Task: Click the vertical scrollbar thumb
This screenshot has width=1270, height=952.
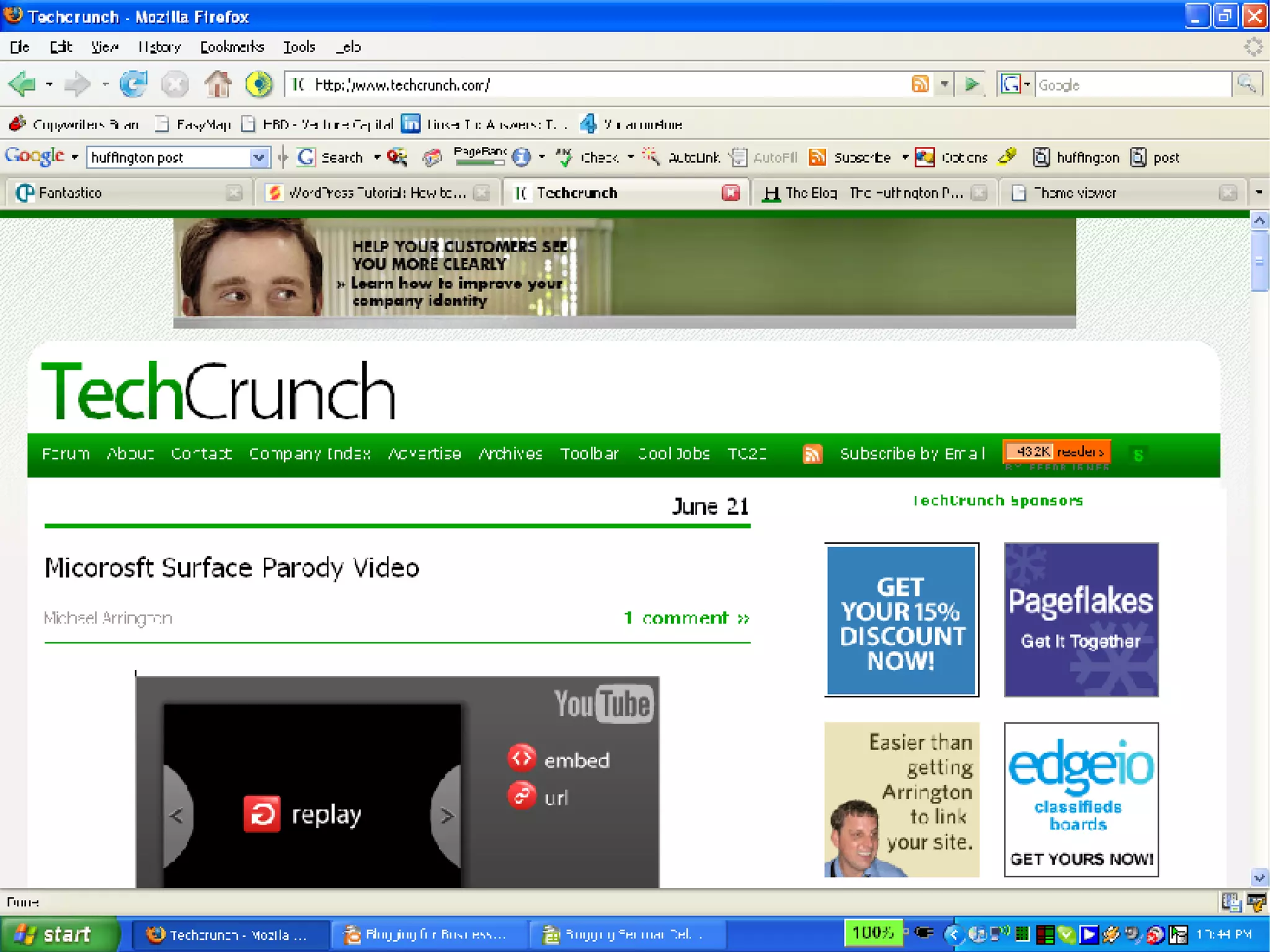Action: pyautogui.click(x=1259, y=262)
